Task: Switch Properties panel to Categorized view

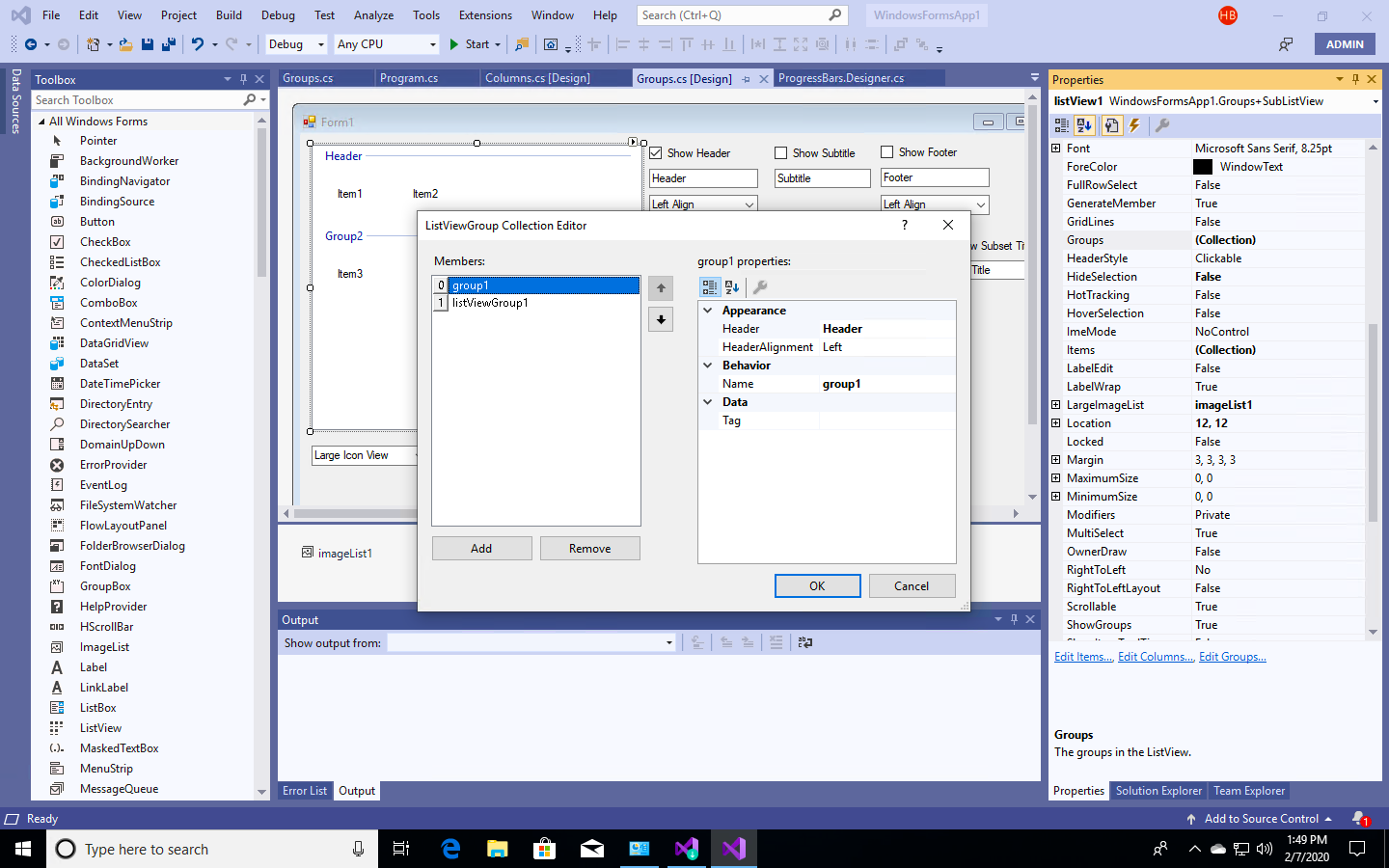Action: pos(1061,125)
